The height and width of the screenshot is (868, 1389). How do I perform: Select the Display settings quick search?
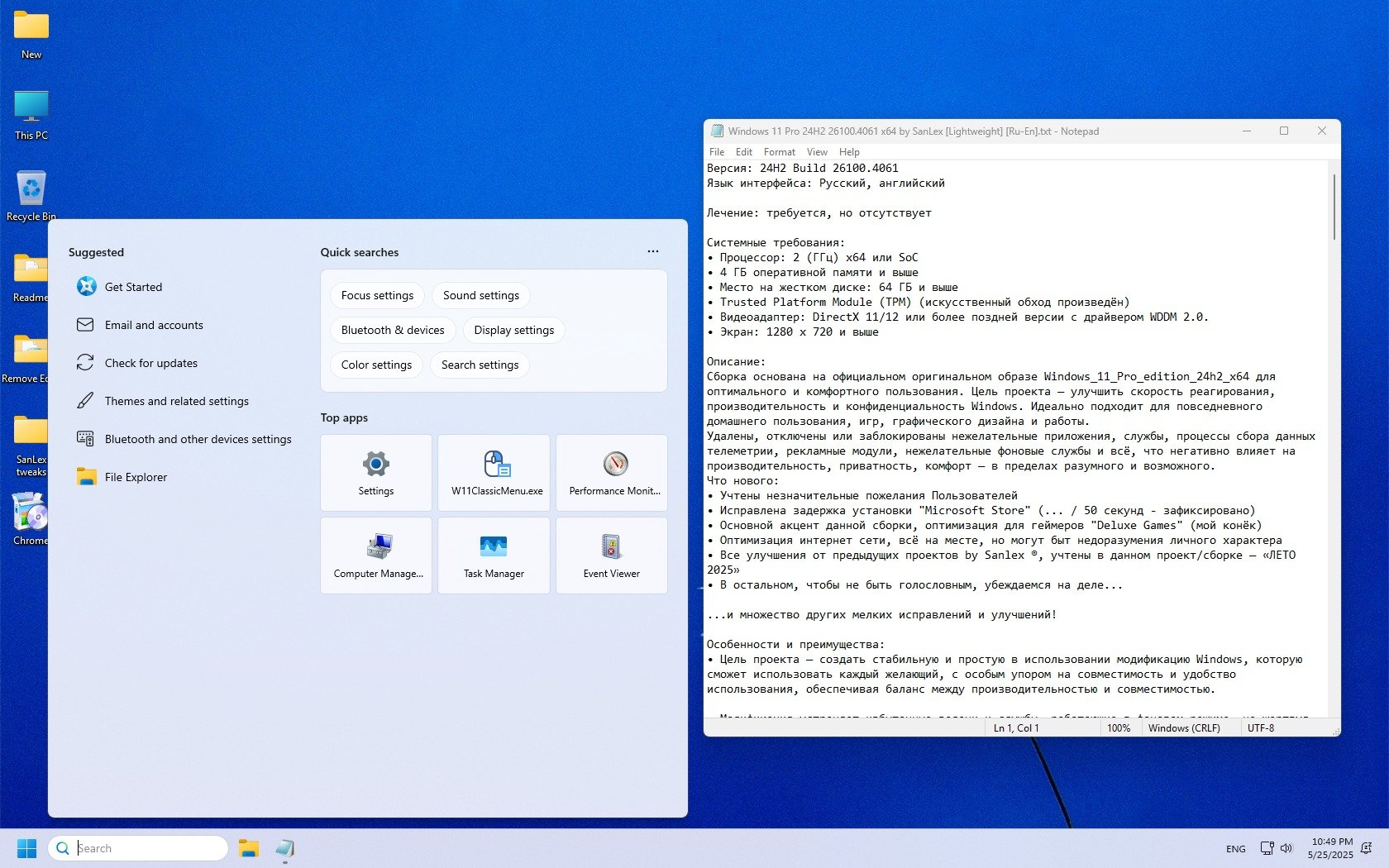coord(513,330)
